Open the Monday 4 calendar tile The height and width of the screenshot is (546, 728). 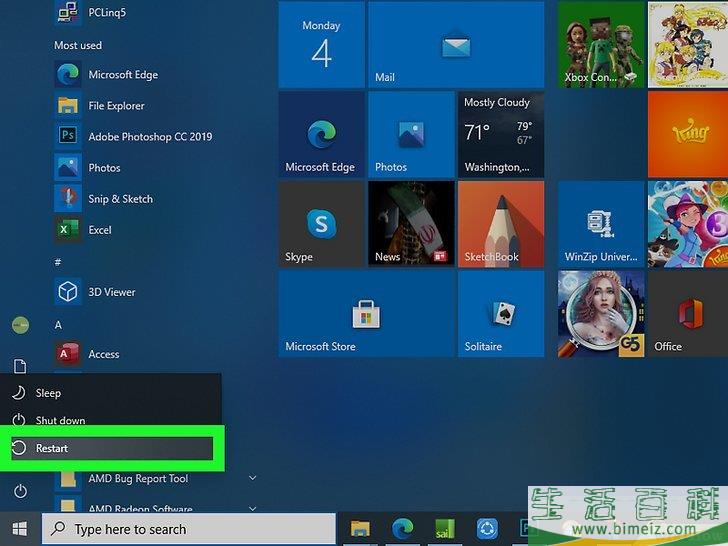(x=321, y=45)
